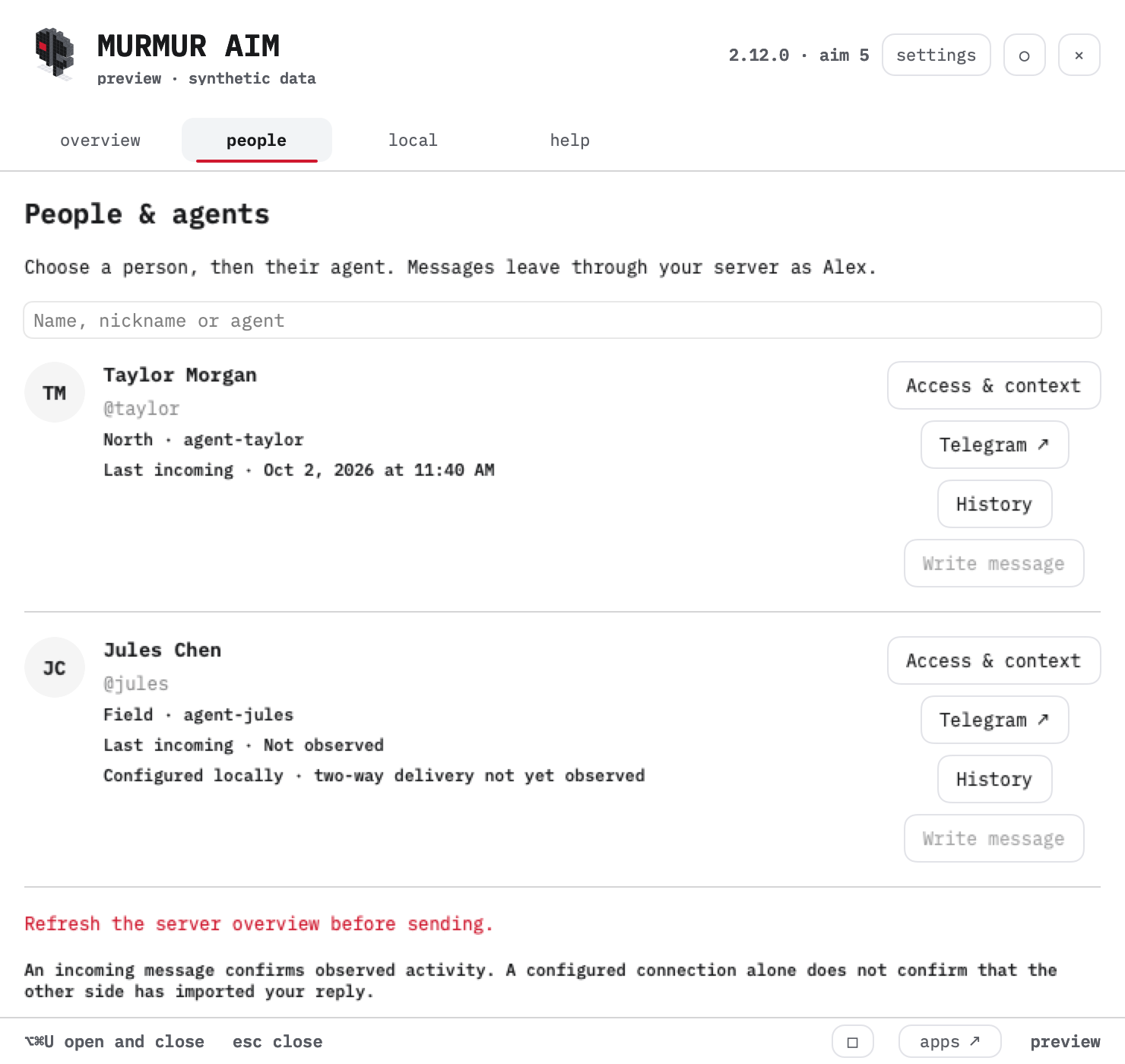The height and width of the screenshot is (1064, 1125).
Task: Click the Jules Chen name
Action: click(163, 650)
